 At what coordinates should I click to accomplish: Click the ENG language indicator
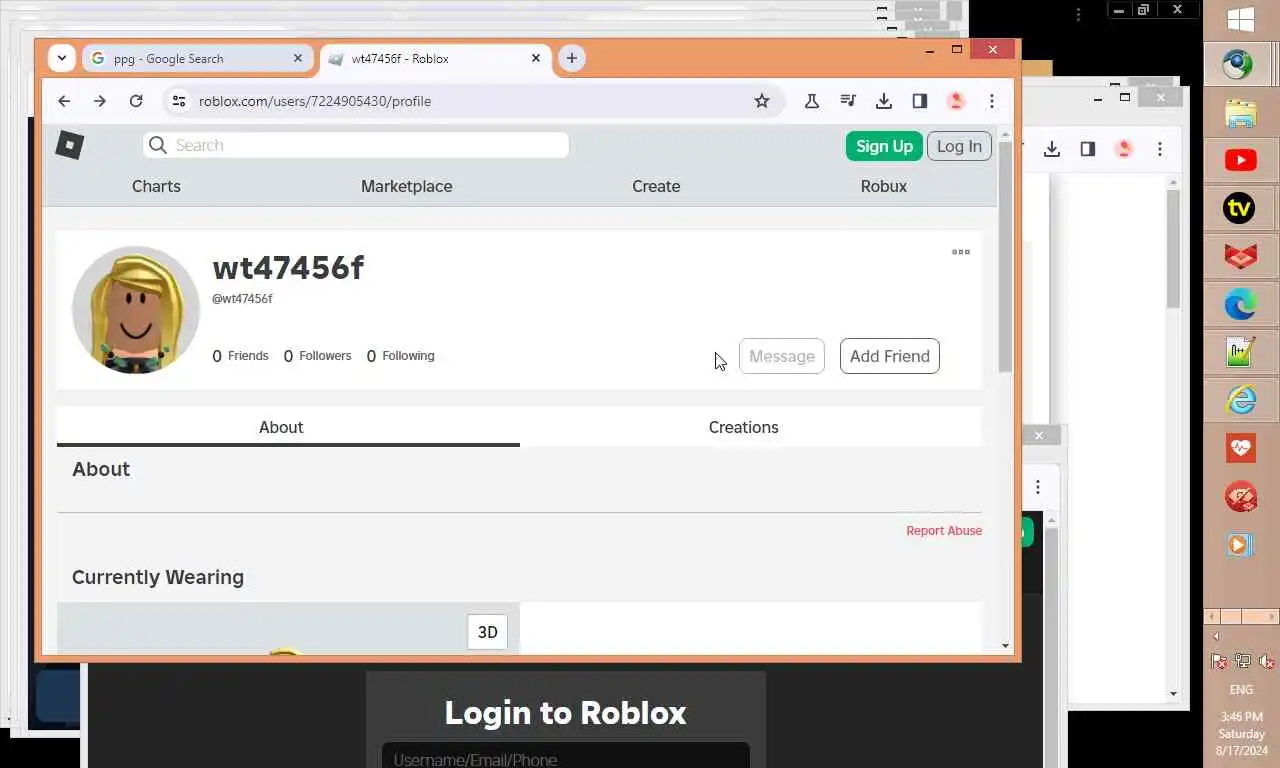click(x=1241, y=690)
